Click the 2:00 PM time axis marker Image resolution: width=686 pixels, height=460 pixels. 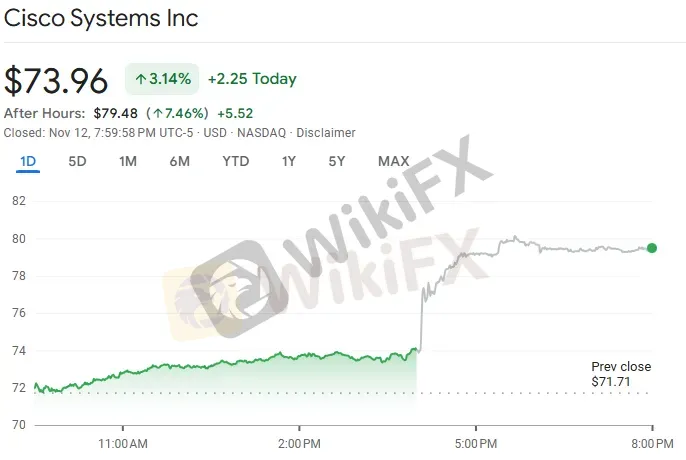(300, 442)
